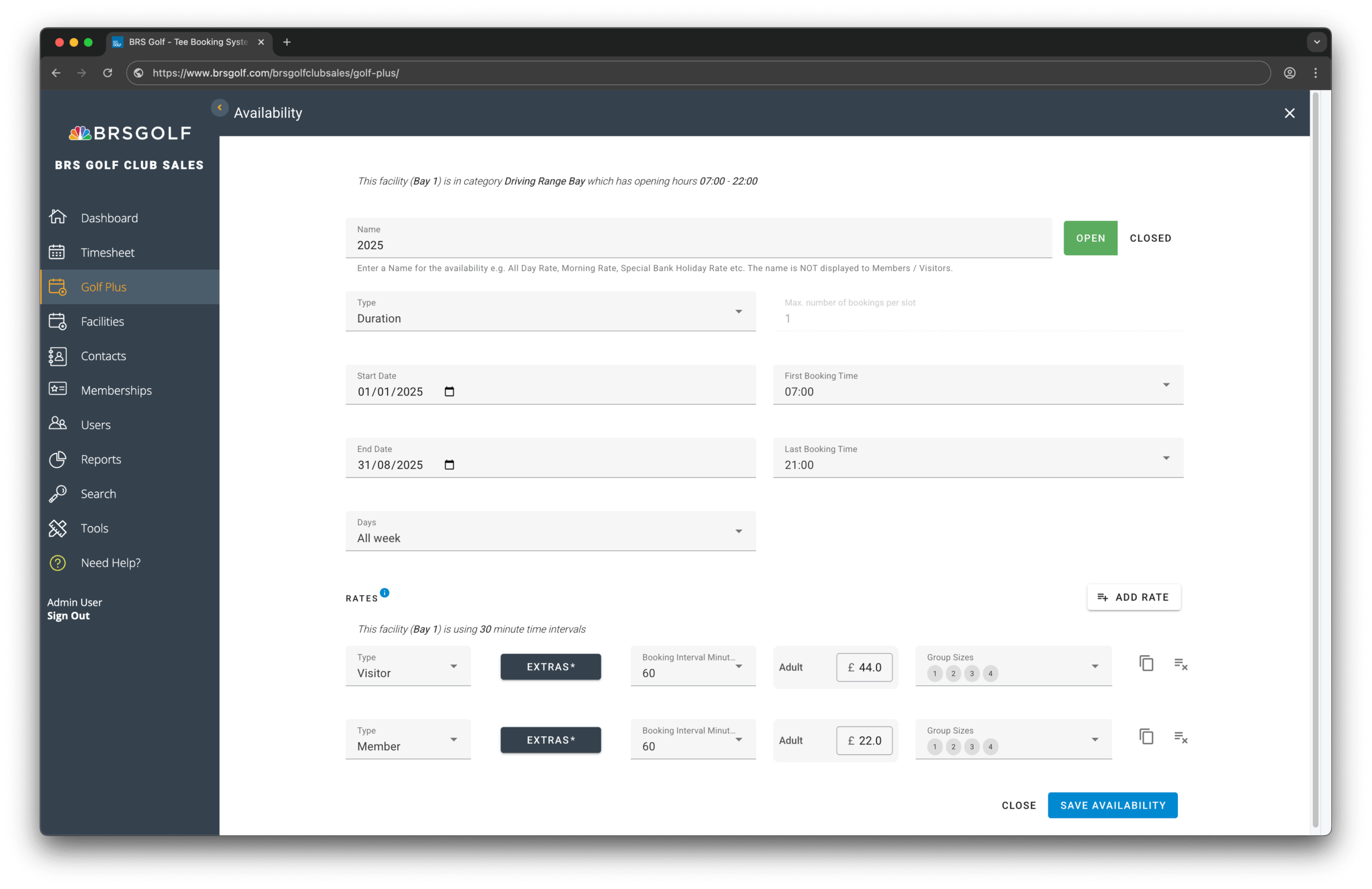The width and height of the screenshot is (1372, 889).
Task: Click the page vertical scrollbar
Action: pyautogui.click(x=1315, y=462)
